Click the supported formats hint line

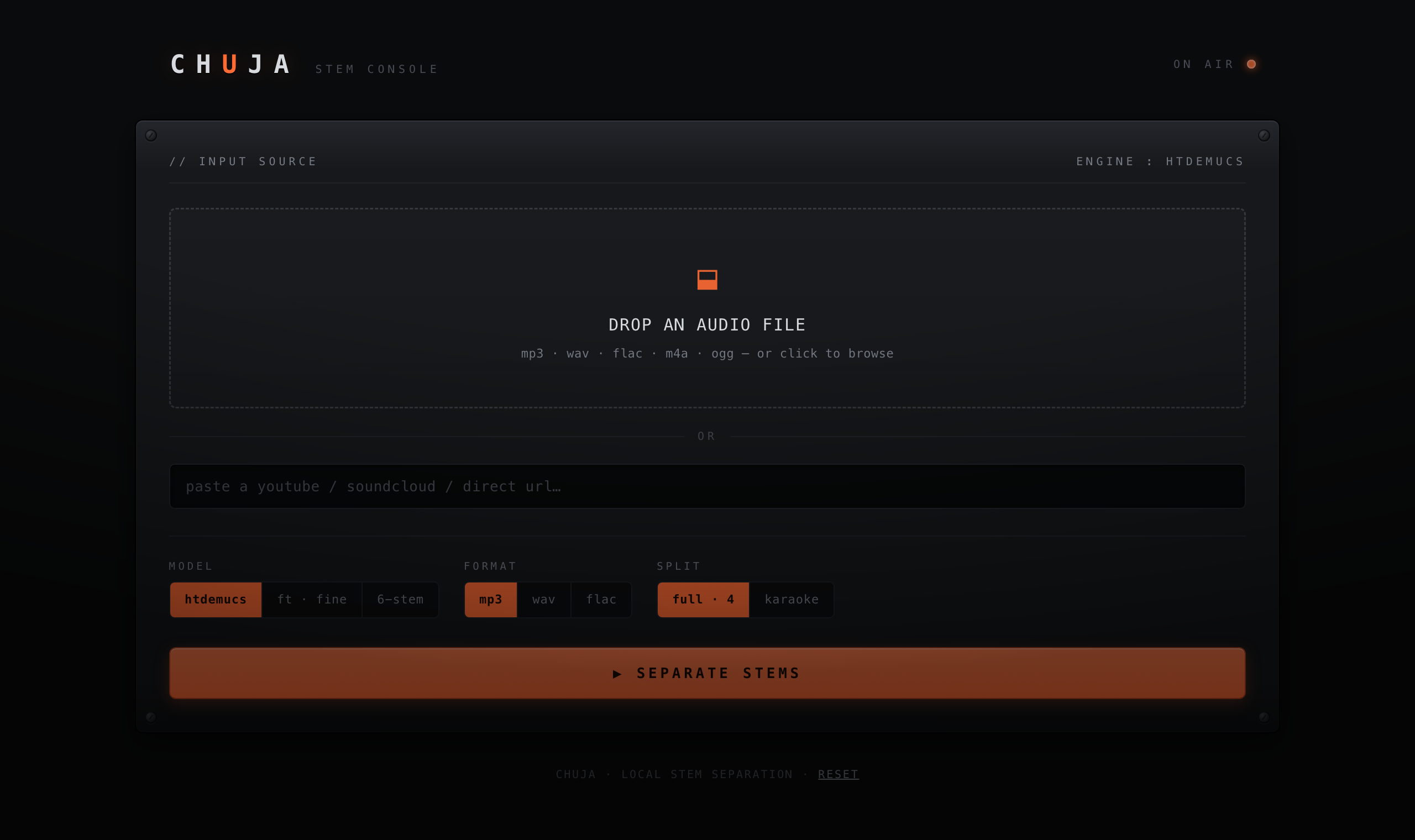pyautogui.click(x=707, y=353)
